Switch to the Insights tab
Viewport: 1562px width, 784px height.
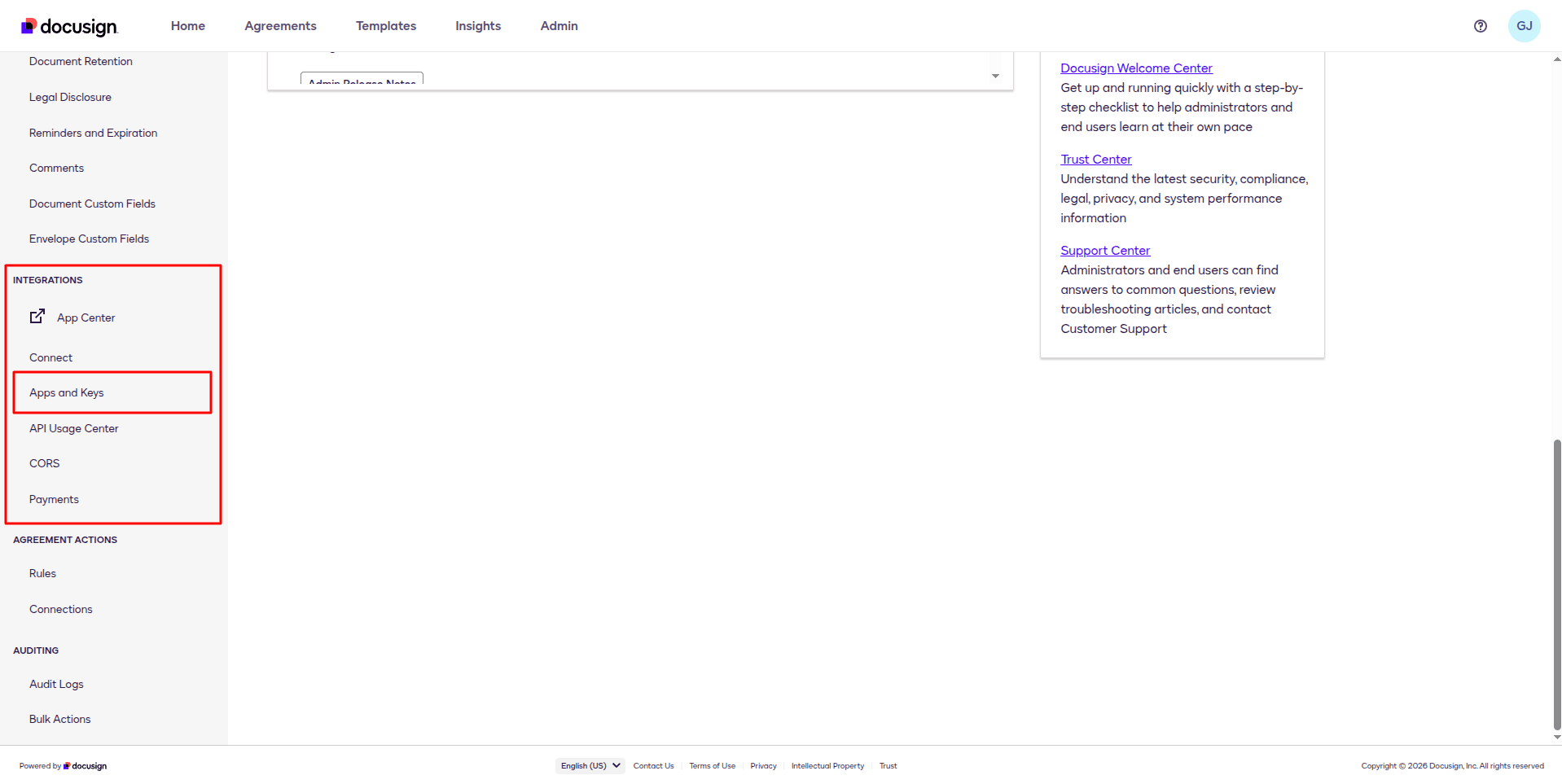click(x=478, y=26)
